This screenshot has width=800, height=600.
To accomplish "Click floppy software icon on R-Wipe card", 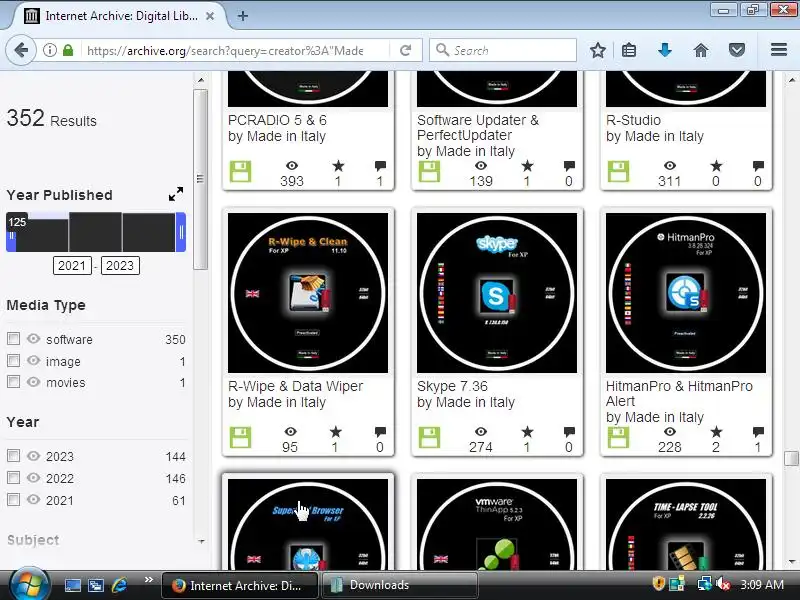I will tap(240, 438).
